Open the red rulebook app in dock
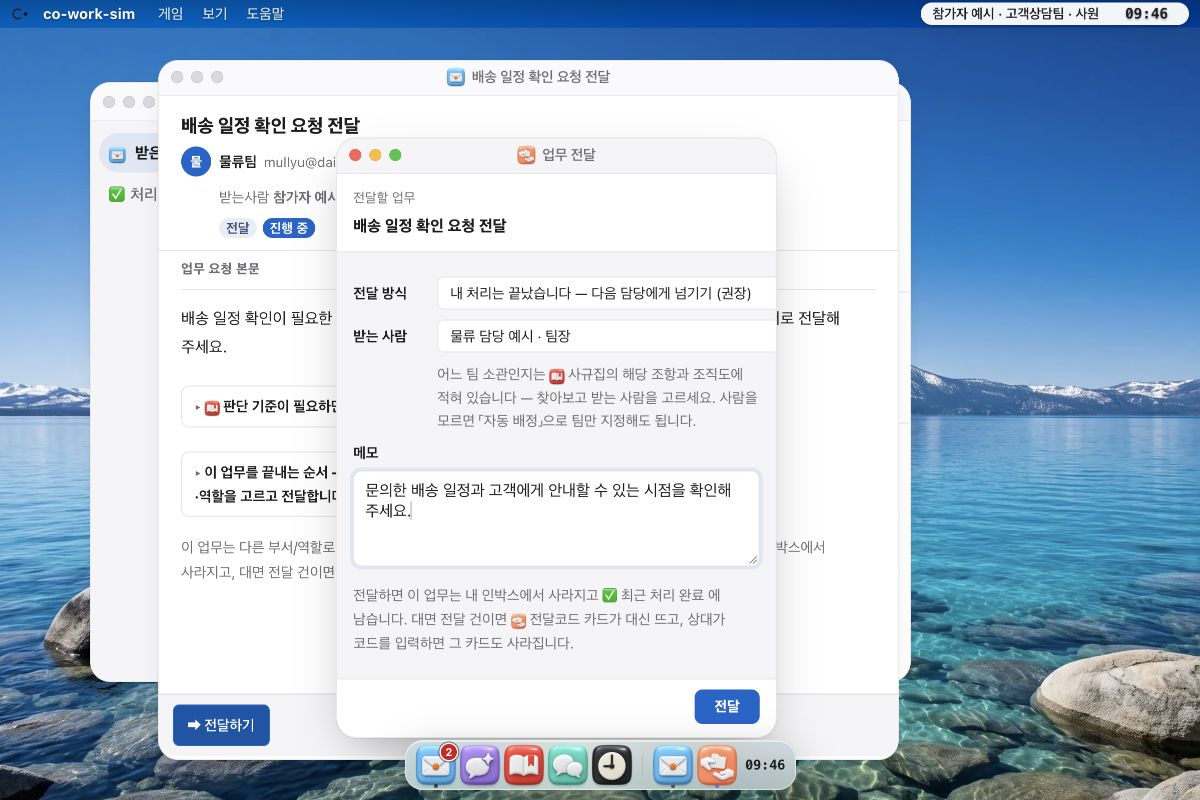1200x800 pixels. coord(524,766)
